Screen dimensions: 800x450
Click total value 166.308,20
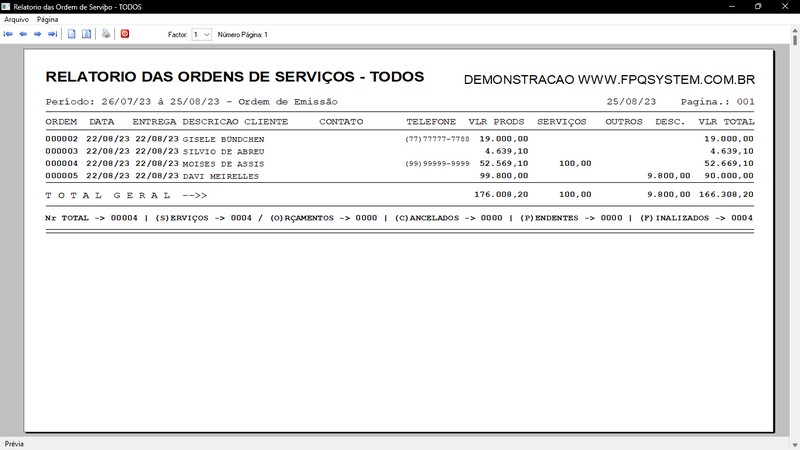(727, 194)
